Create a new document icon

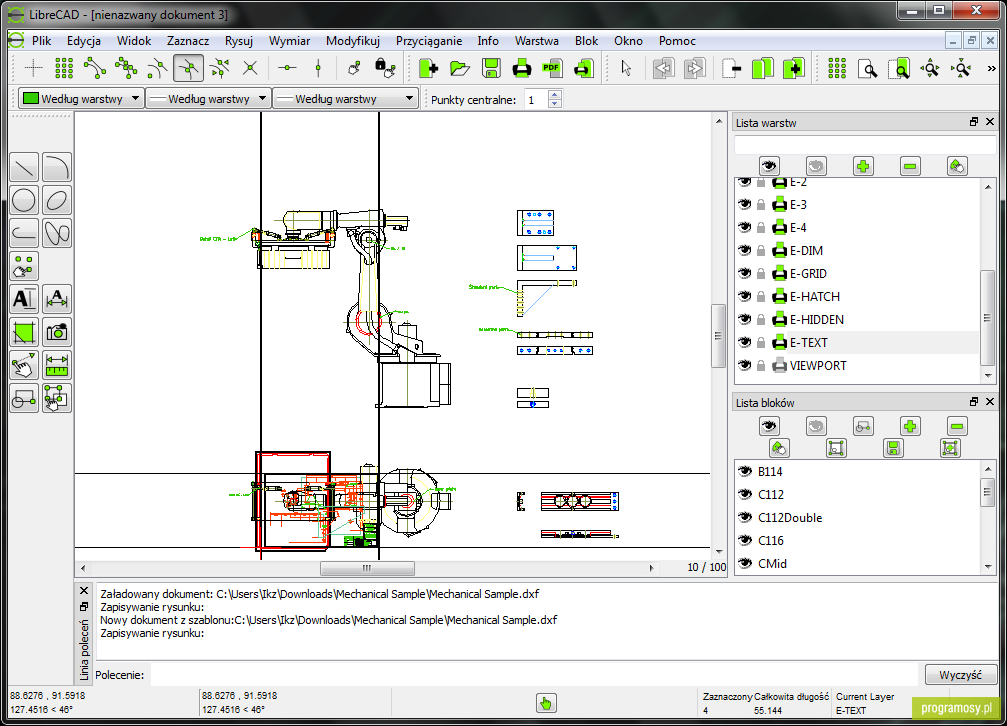tap(428, 68)
